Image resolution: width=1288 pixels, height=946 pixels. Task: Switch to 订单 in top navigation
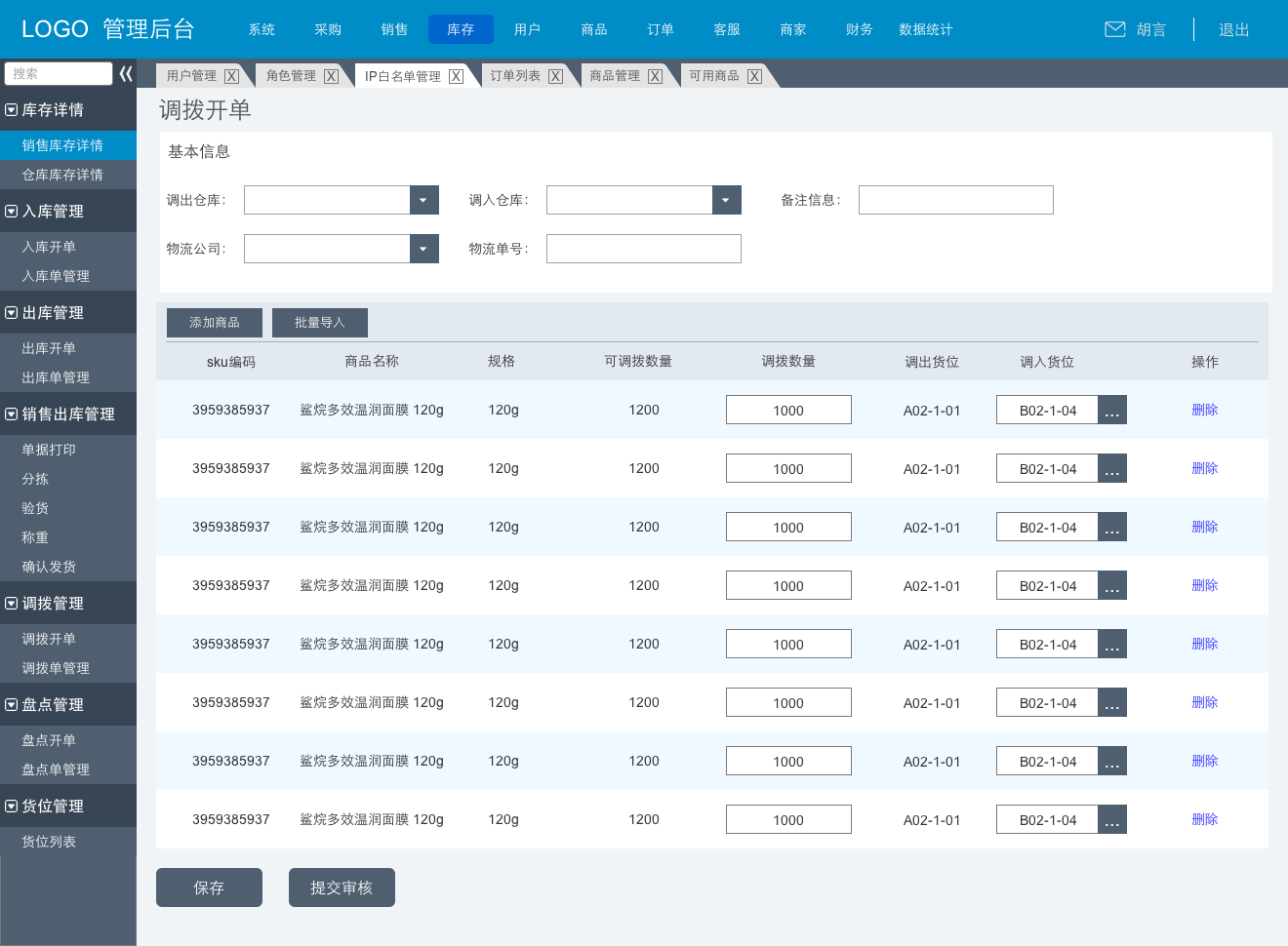click(x=661, y=29)
